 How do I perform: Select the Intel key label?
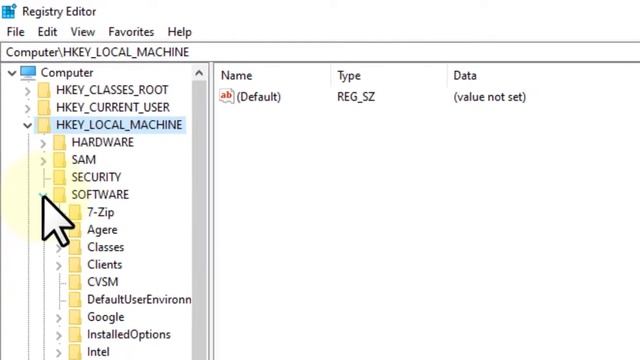(98, 352)
